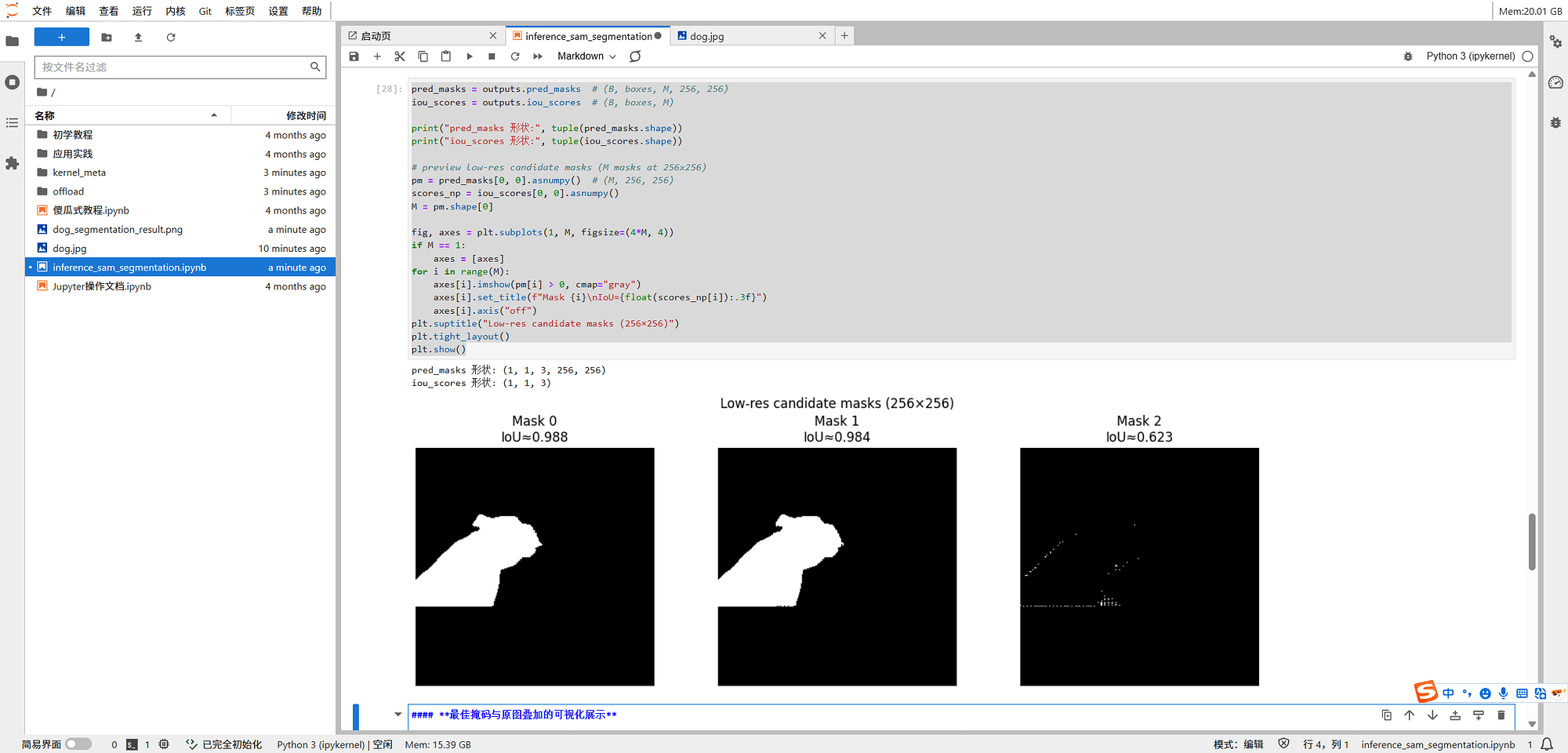
Task: Switch to the dog.jpg tab
Action: click(x=706, y=36)
